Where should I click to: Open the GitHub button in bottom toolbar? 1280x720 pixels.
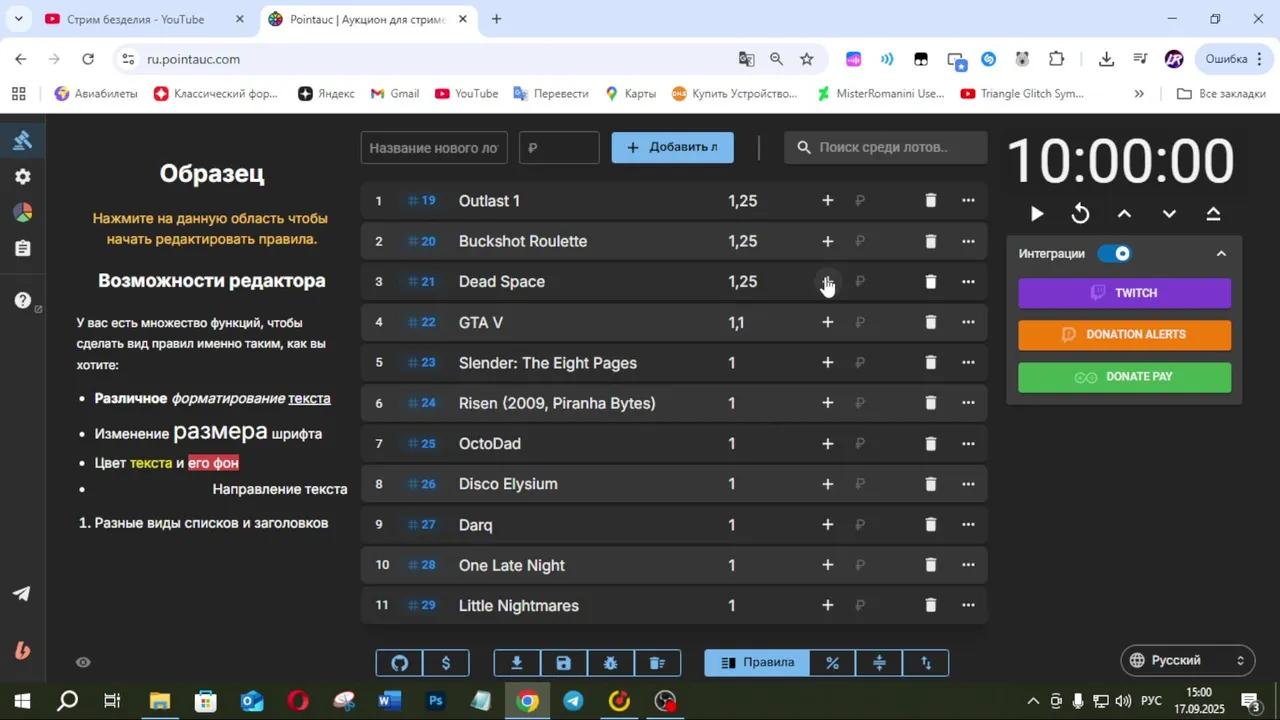[399, 663]
